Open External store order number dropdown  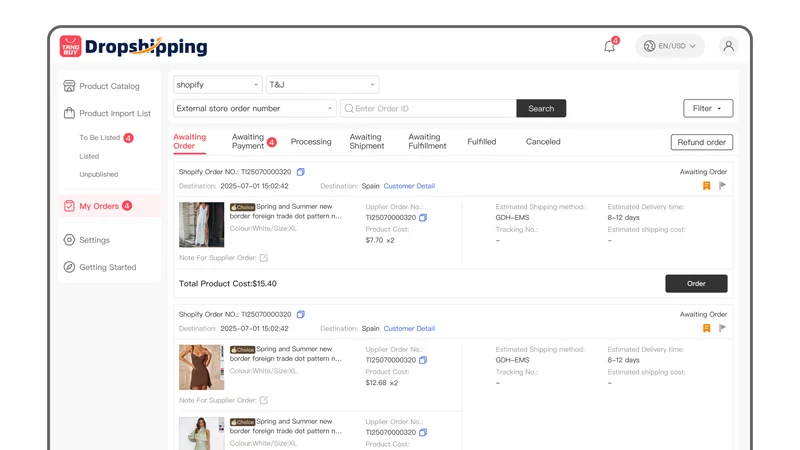[x=255, y=108]
